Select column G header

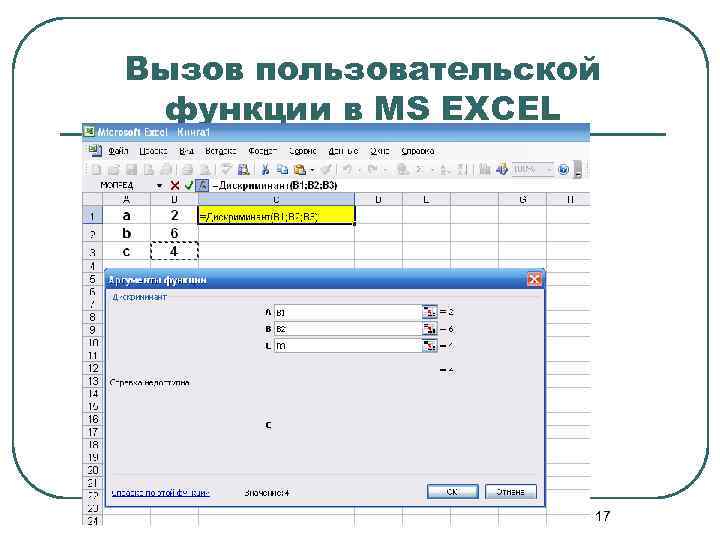(x=523, y=199)
